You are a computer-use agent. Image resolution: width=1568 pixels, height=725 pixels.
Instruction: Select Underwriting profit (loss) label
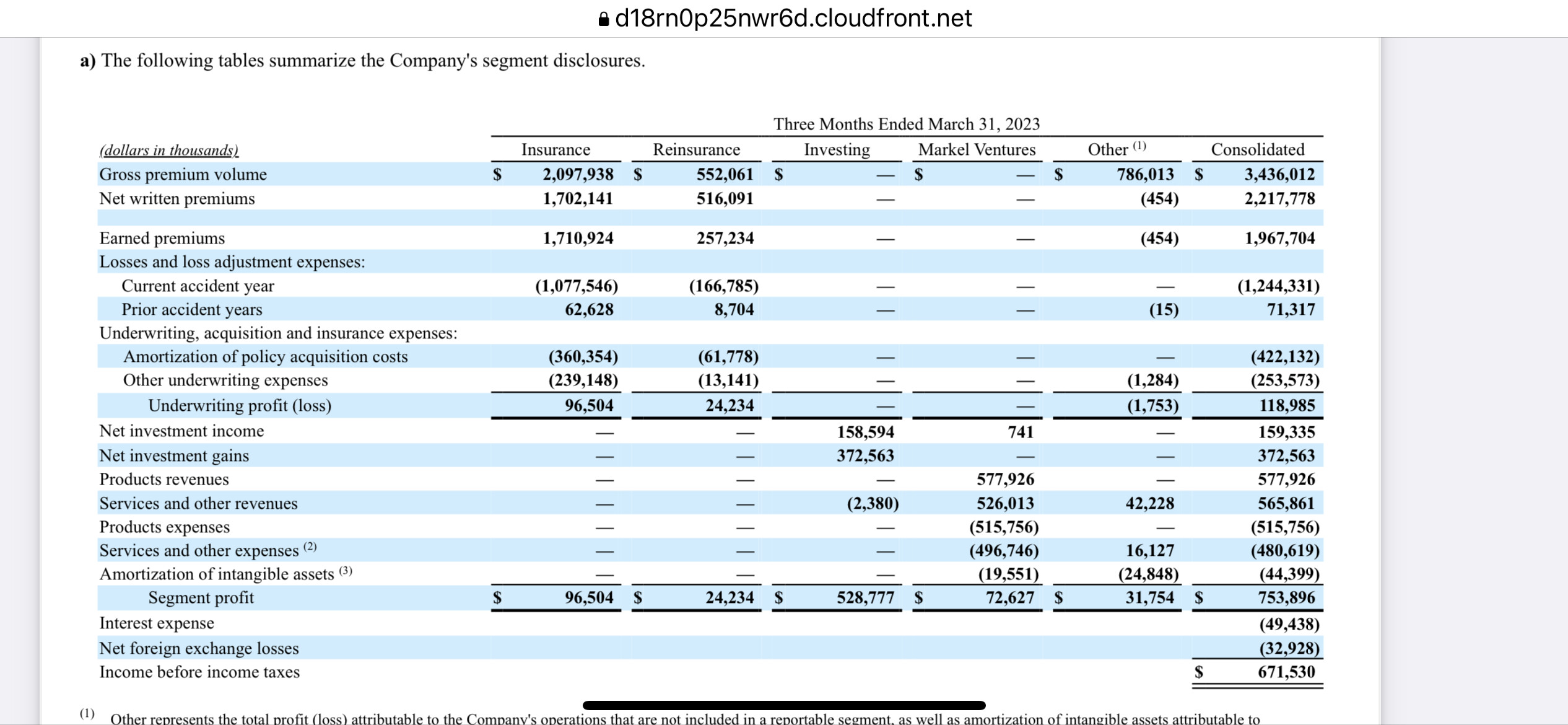point(240,405)
